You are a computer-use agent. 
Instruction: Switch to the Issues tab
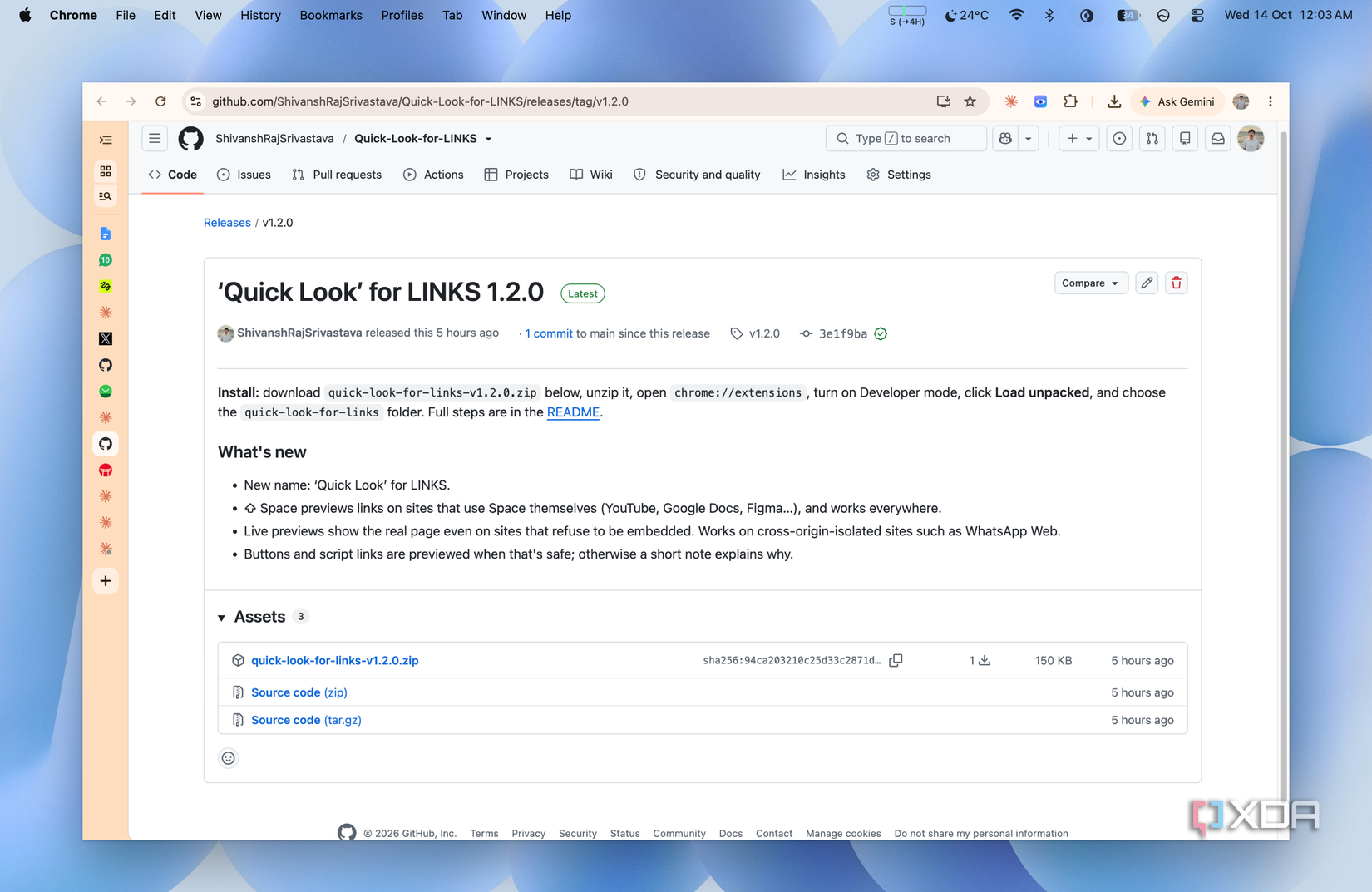tap(244, 175)
